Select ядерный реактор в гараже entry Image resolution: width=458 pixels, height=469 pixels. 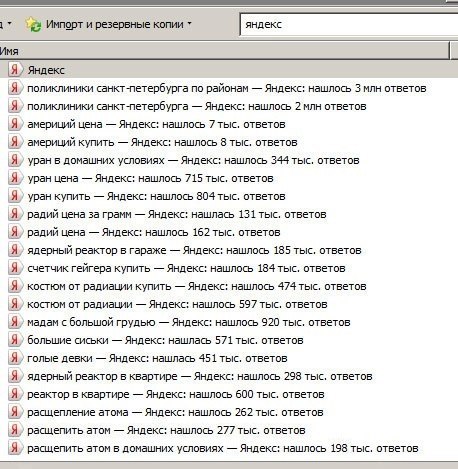coord(194,250)
